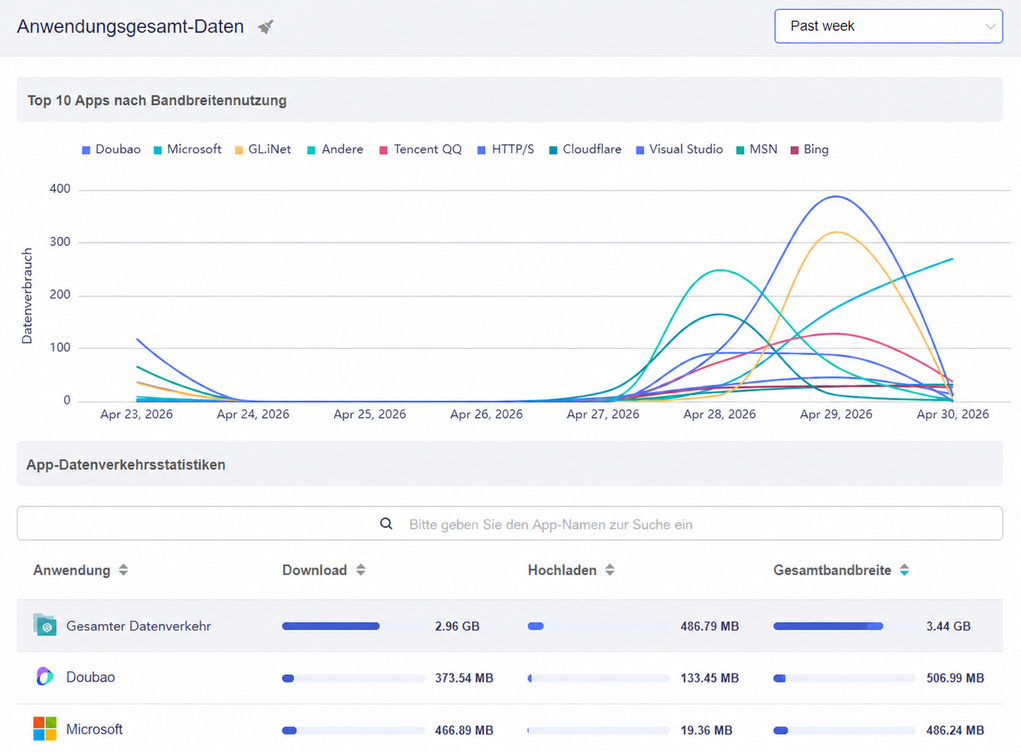Click the App-Datenverkehrsstatistiken heading
This screenshot has height=752, width=1021.
click(x=126, y=465)
